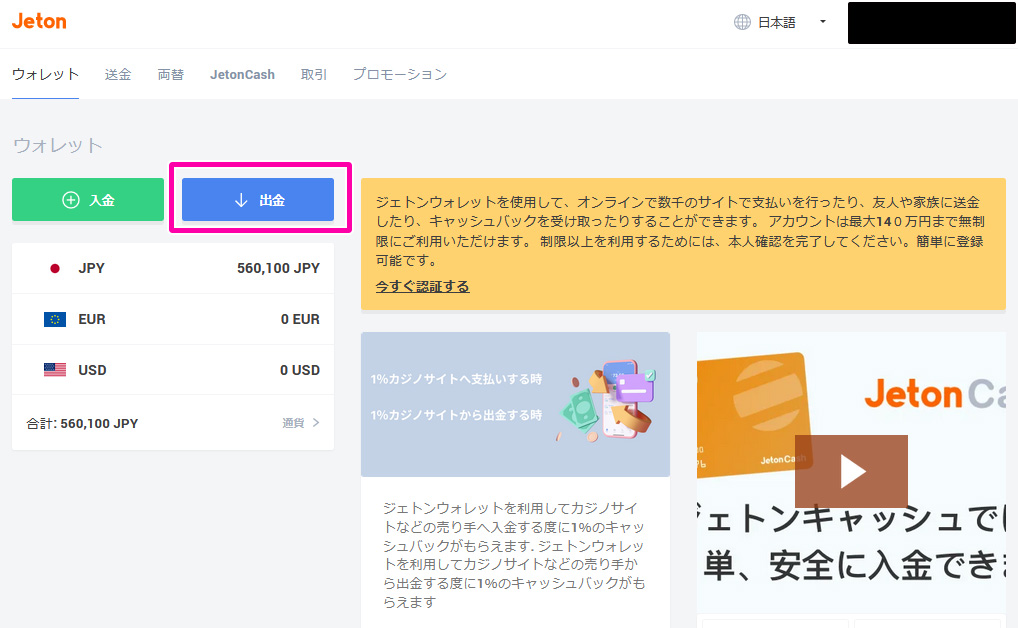This screenshot has height=628, width=1018.
Task: Click the green 入金 deposit button
Action: pyautogui.click(x=88, y=199)
